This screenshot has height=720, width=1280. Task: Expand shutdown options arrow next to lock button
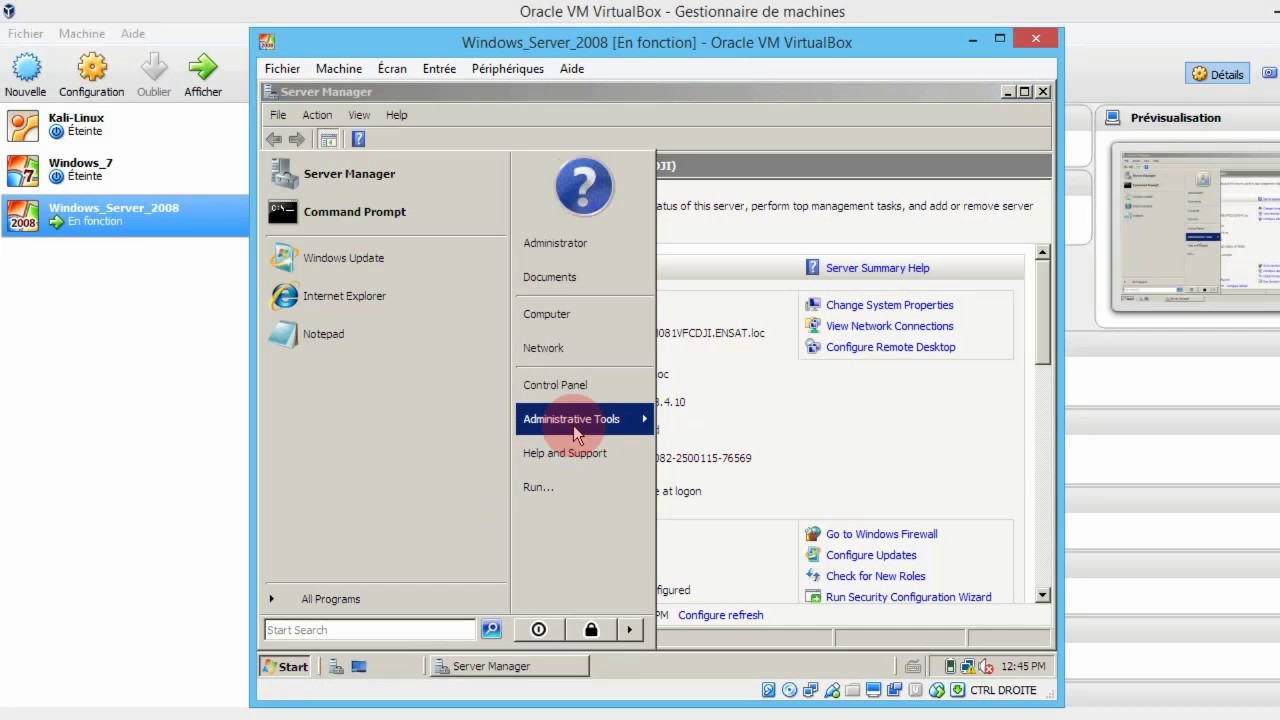629,630
